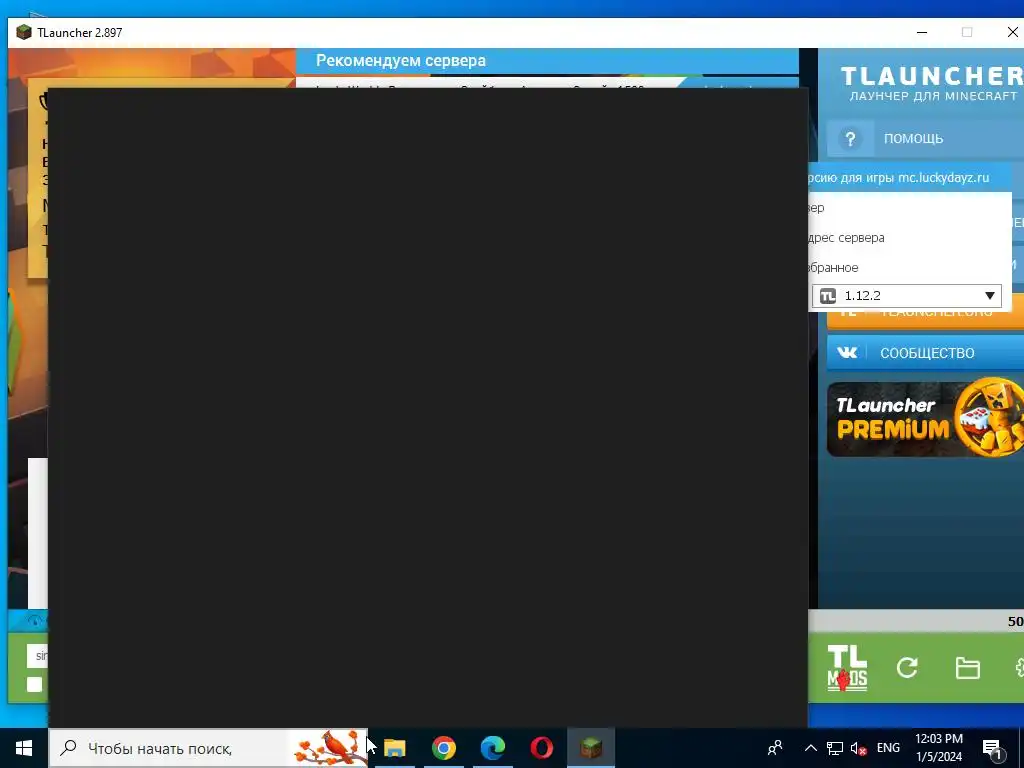Open the TLauncher PREMIUM banner
This screenshot has height=768, width=1024.
[925, 419]
